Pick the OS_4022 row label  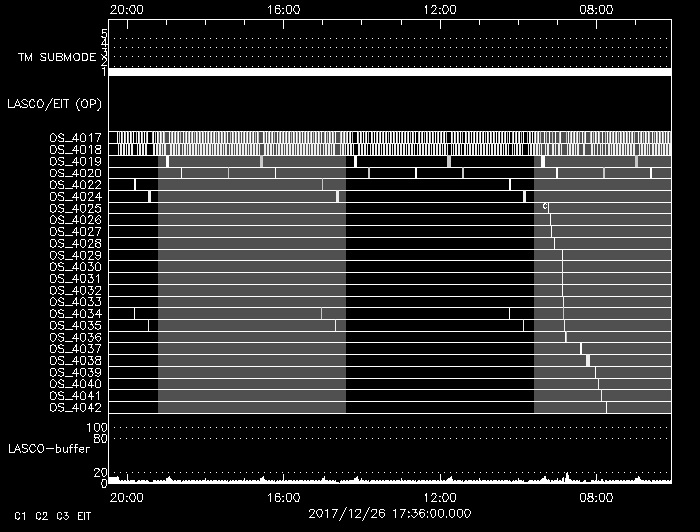coord(75,184)
